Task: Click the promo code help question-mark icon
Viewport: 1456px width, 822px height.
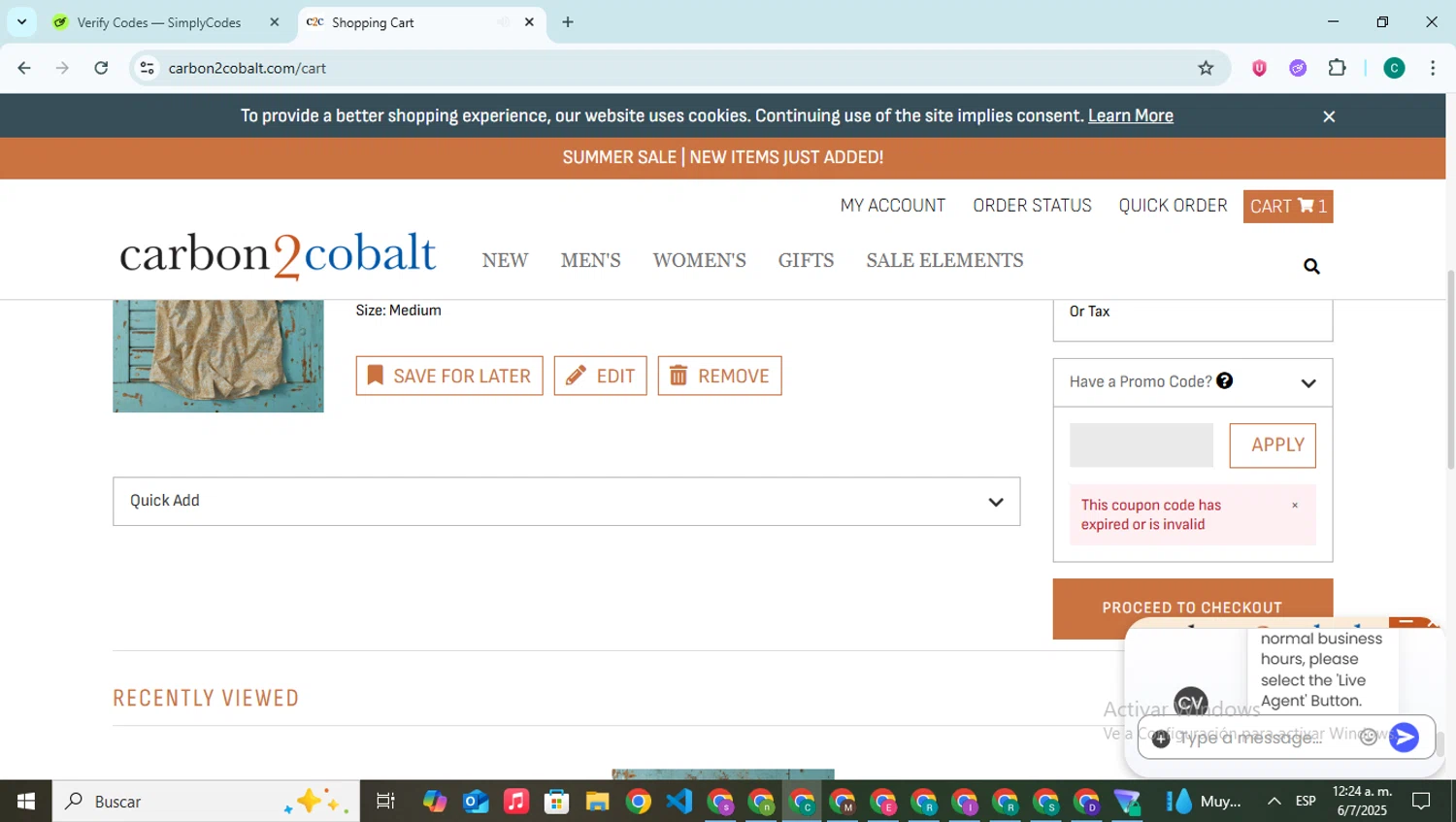Action: point(1225,380)
